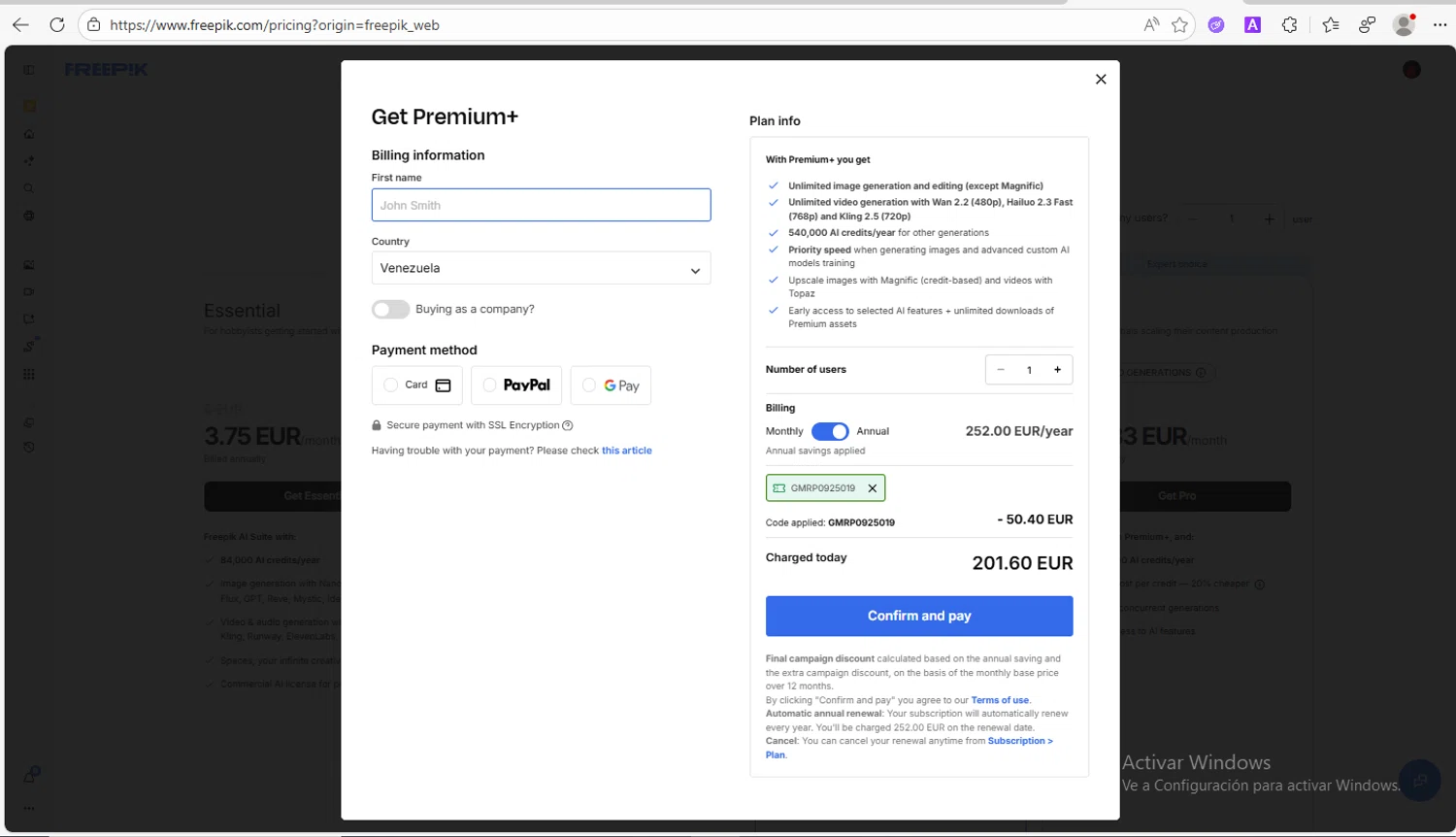Toggle the Buying as a company switch
This screenshot has width=1456, height=837.
coord(390,310)
